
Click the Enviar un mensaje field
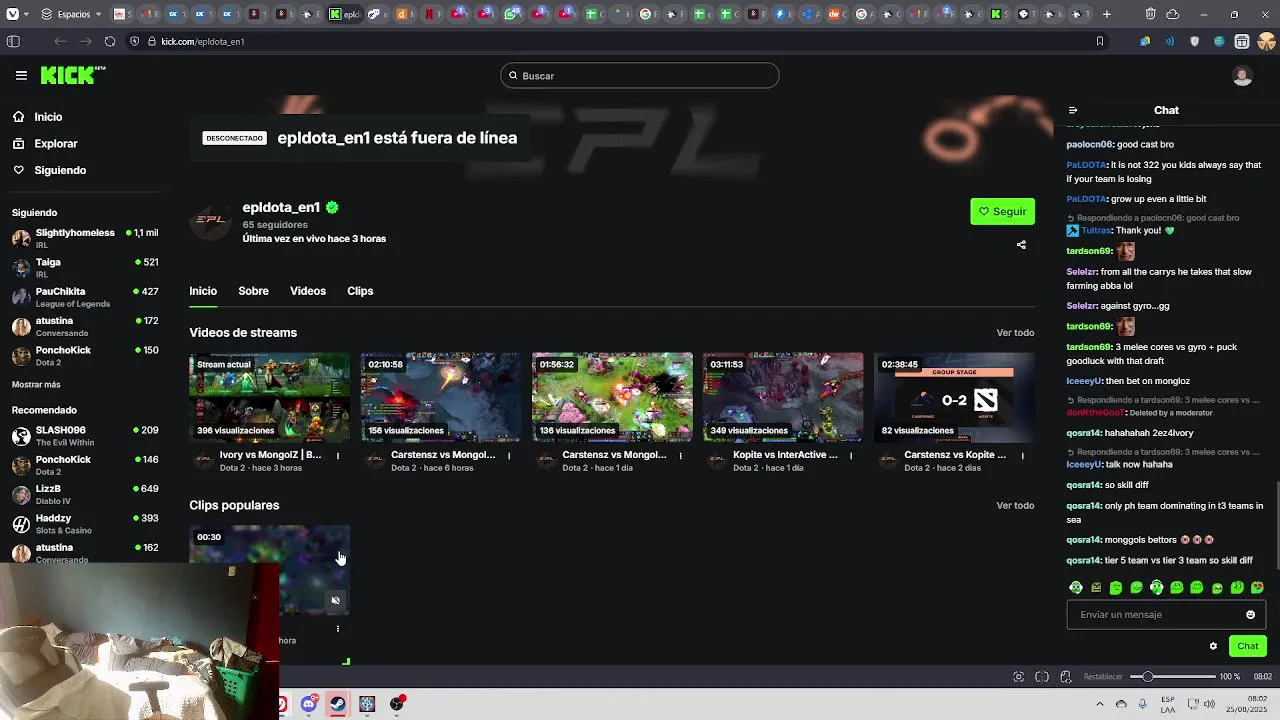click(x=1166, y=614)
